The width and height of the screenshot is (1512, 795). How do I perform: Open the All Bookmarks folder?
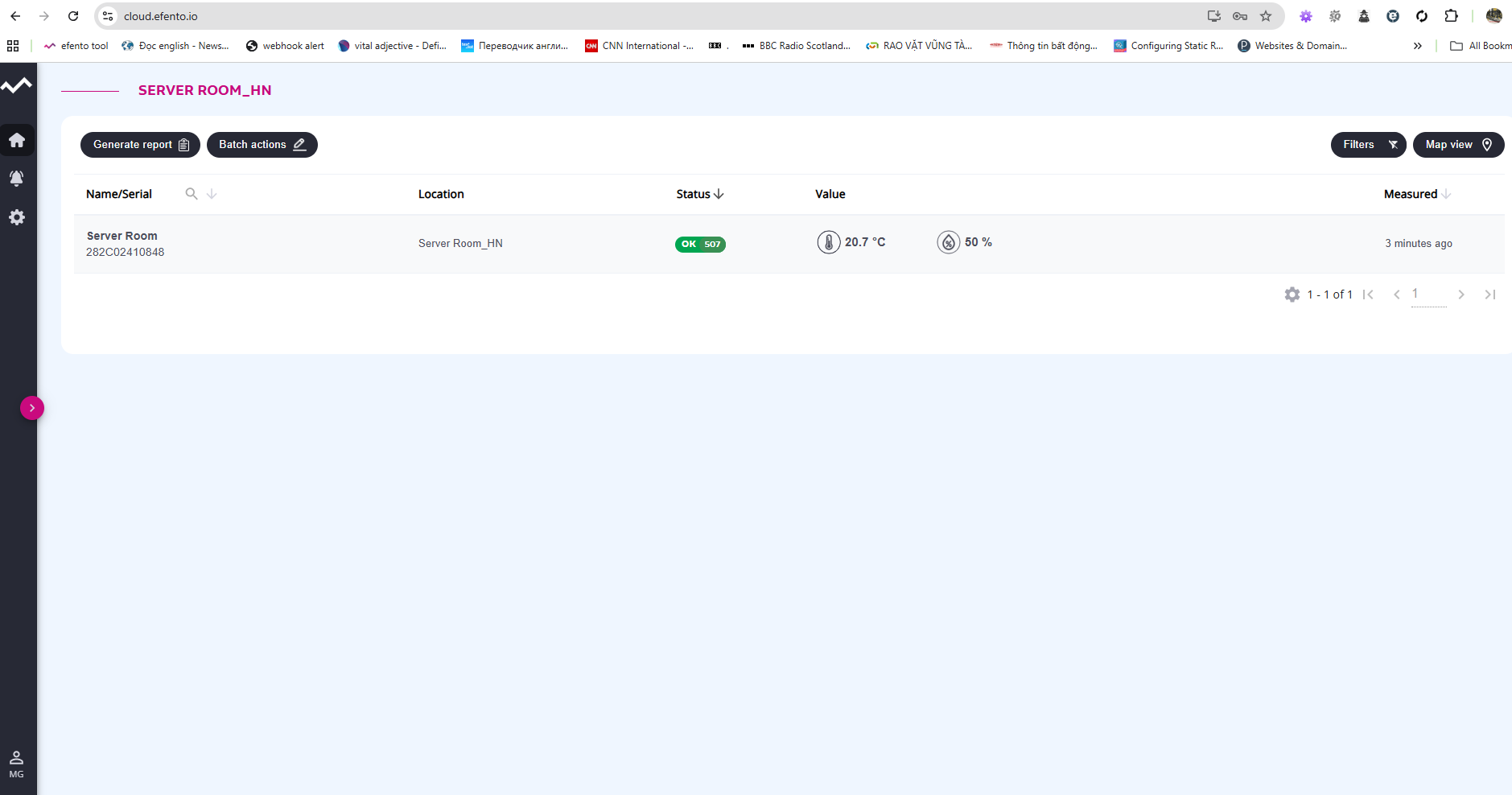pyautogui.click(x=1481, y=46)
